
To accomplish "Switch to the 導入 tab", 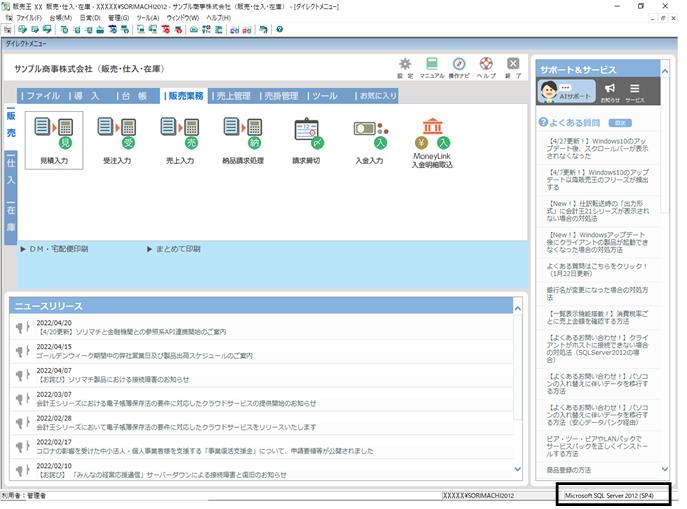I will point(86,96).
